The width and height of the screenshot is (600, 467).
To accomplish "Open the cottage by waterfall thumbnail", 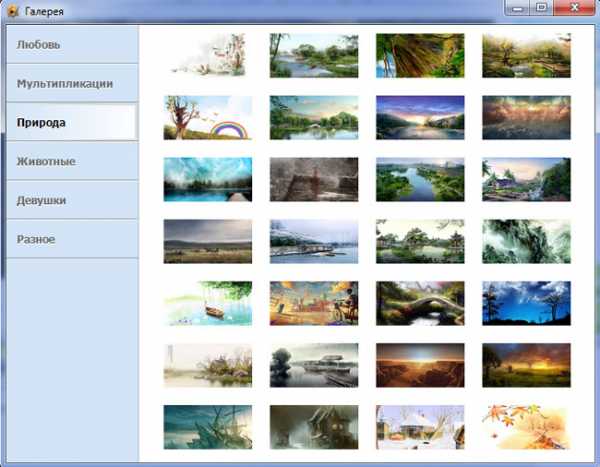I will tap(526, 180).
